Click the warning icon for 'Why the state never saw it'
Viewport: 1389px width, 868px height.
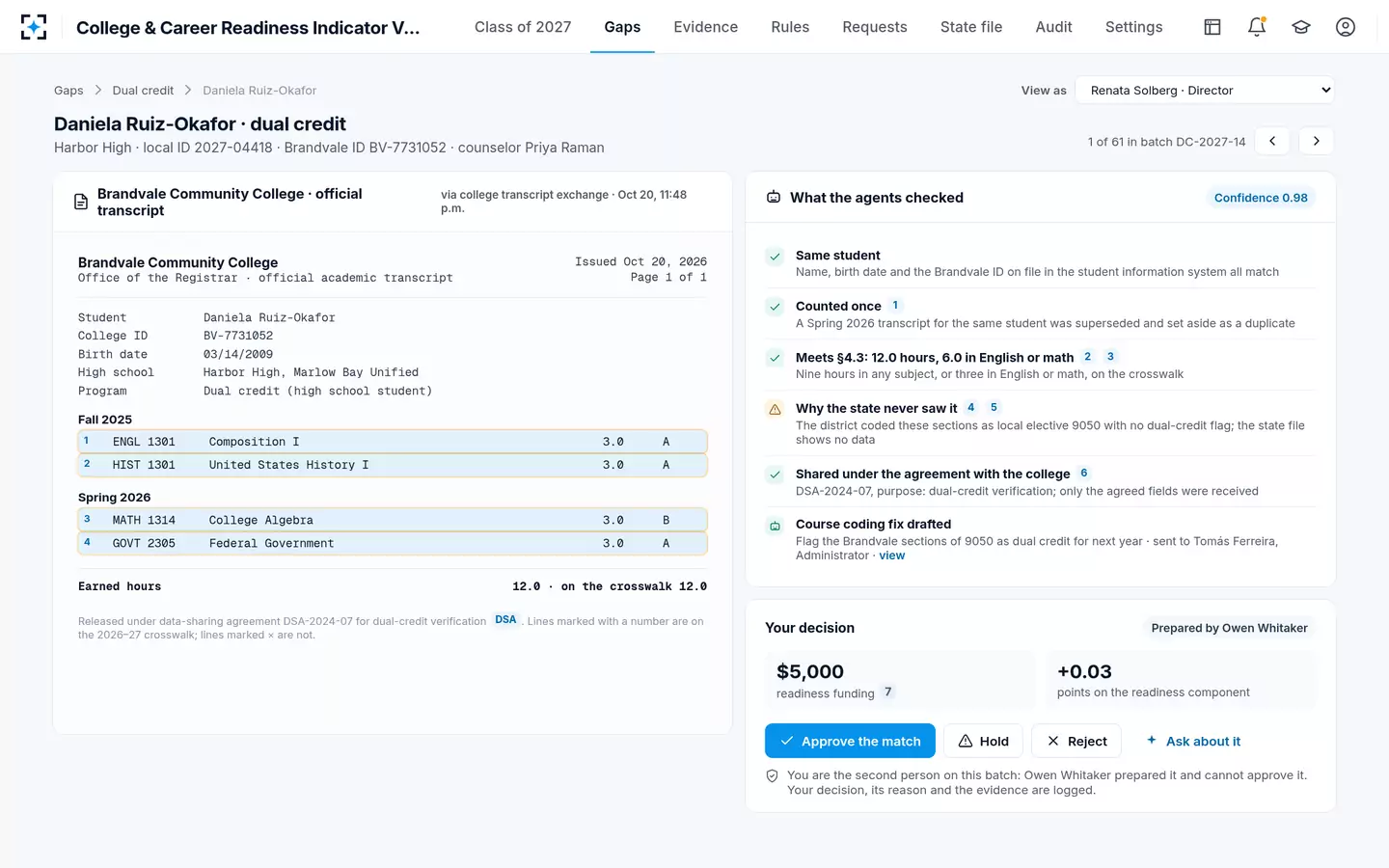click(x=775, y=409)
